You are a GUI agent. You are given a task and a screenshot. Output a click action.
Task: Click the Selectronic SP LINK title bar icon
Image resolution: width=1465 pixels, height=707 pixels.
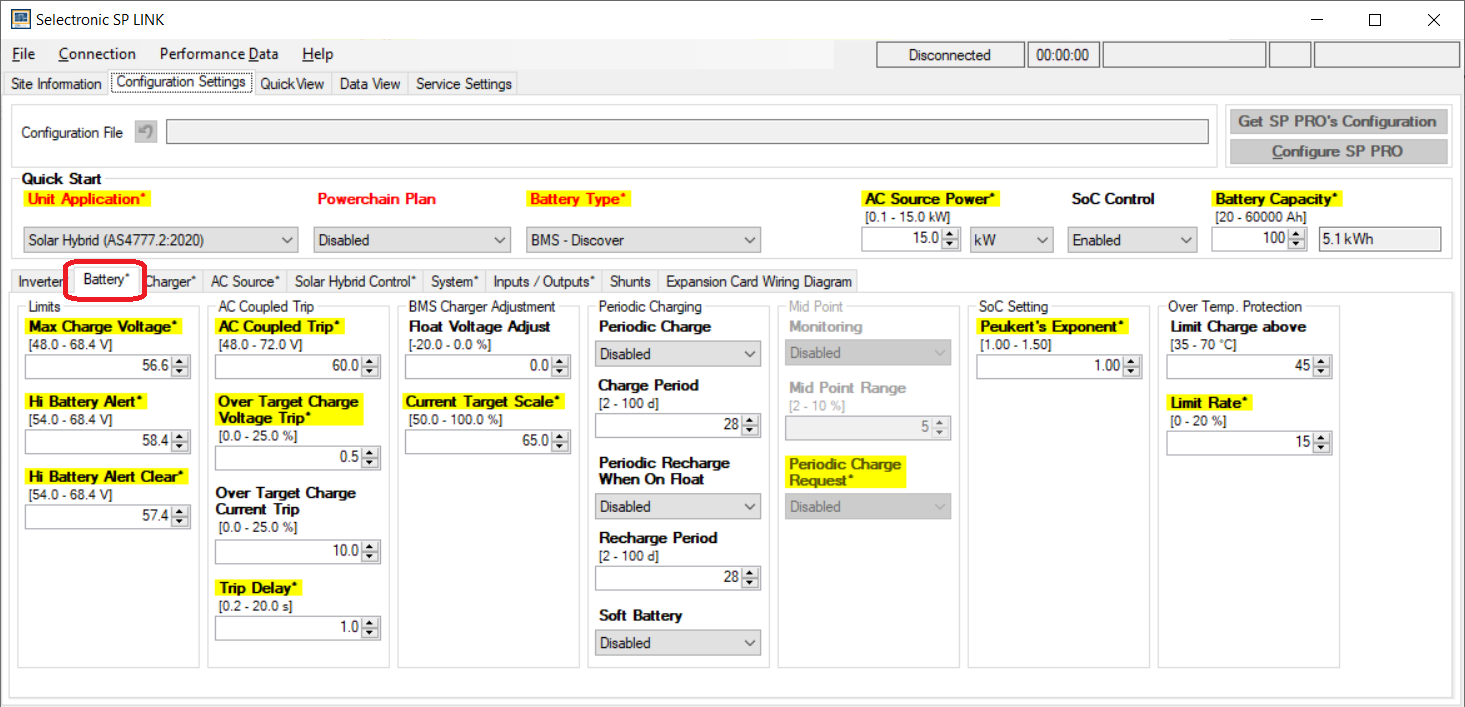tap(20, 20)
